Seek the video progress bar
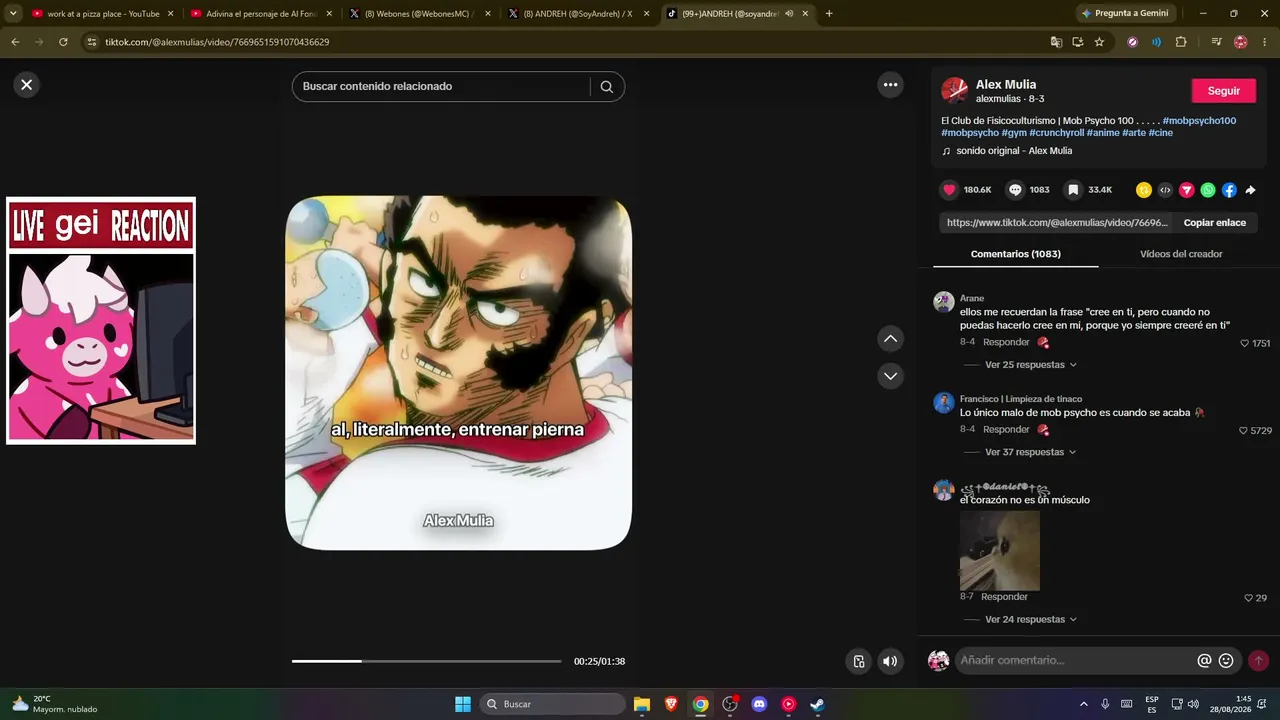 (427, 661)
